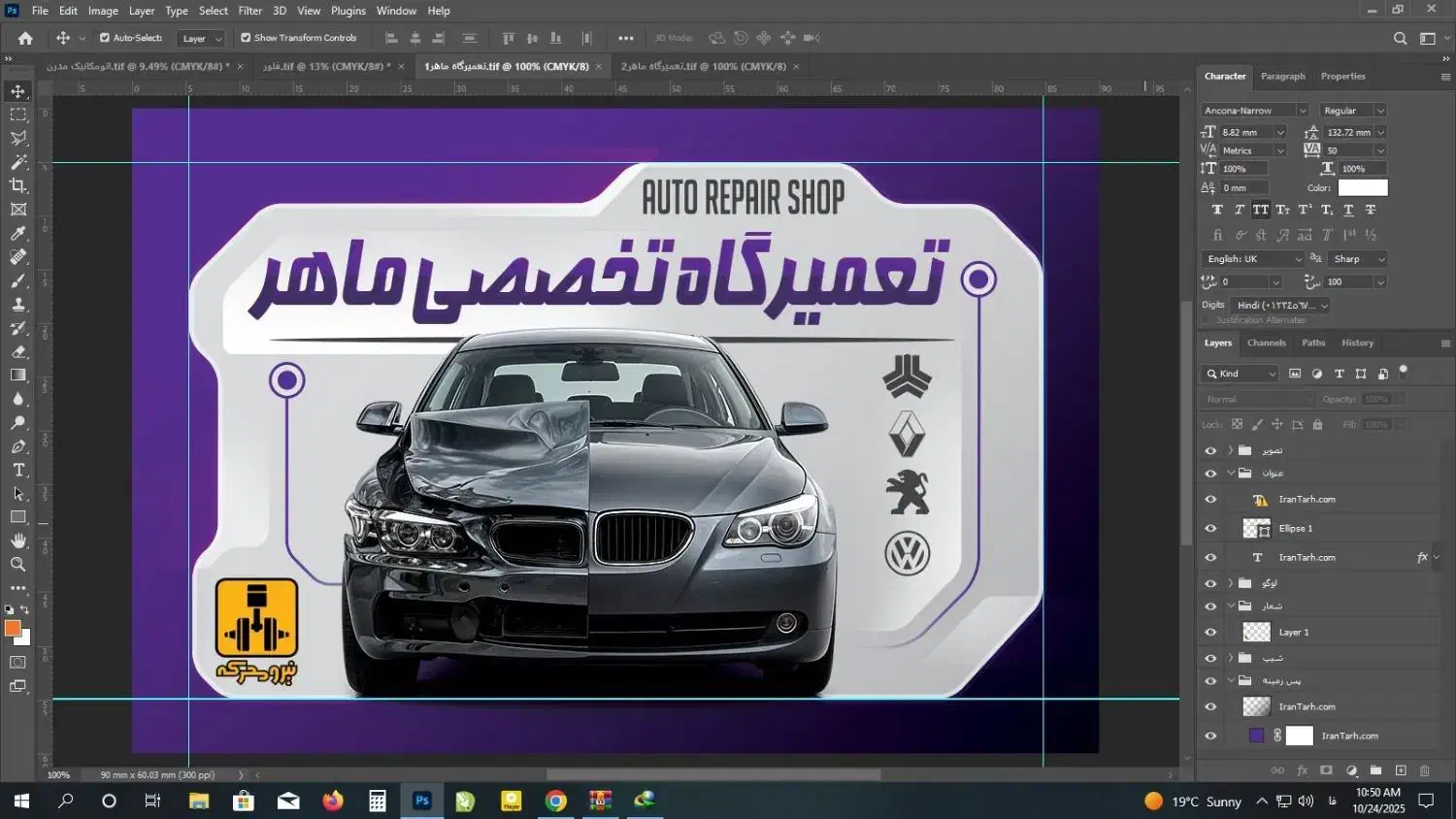The image size is (1456, 819).
Task: Select the Zoom tool
Action: pos(17,564)
